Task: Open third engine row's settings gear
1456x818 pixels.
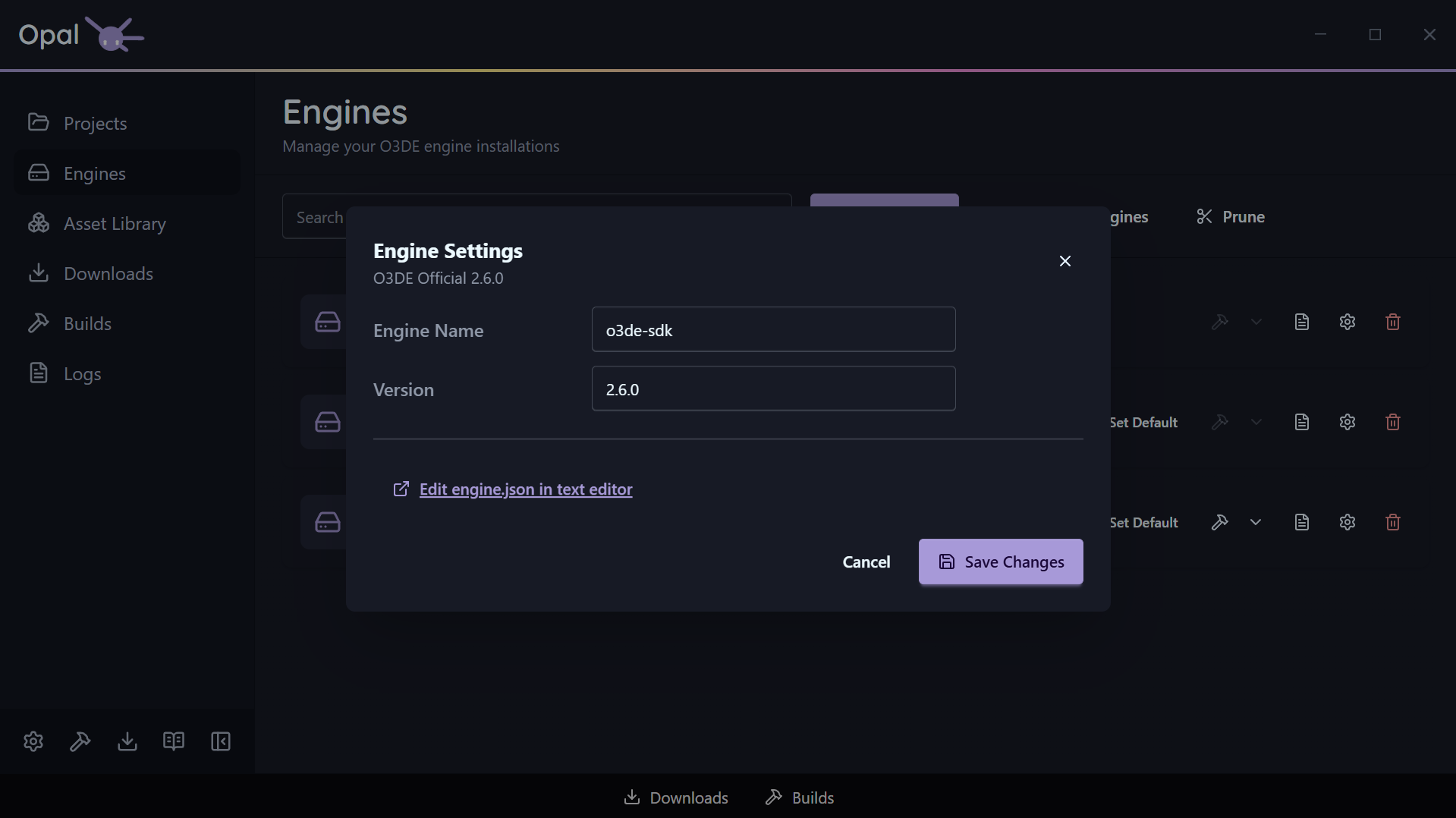Action: click(x=1348, y=522)
